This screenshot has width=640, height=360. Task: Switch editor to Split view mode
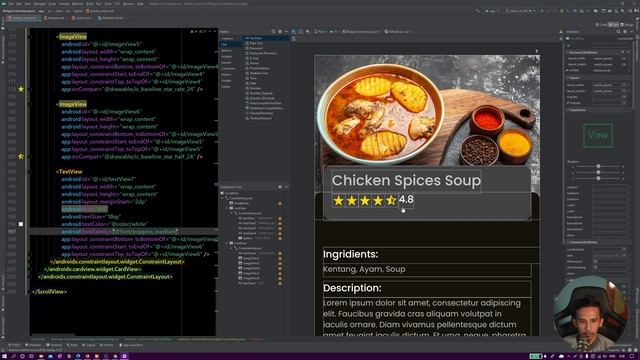tap(613, 25)
